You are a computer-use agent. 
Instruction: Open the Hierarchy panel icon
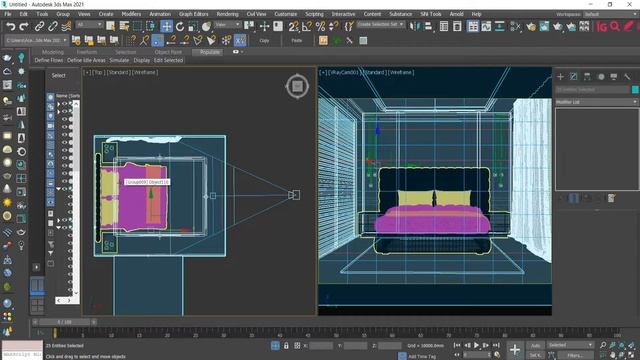[587, 76]
